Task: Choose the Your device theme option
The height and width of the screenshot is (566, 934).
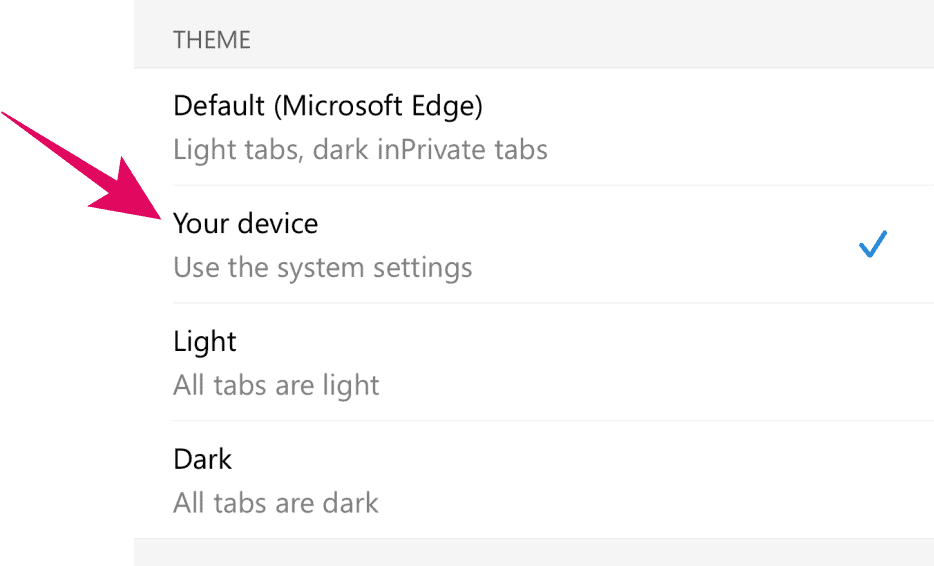Action: pyautogui.click(x=246, y=223)
